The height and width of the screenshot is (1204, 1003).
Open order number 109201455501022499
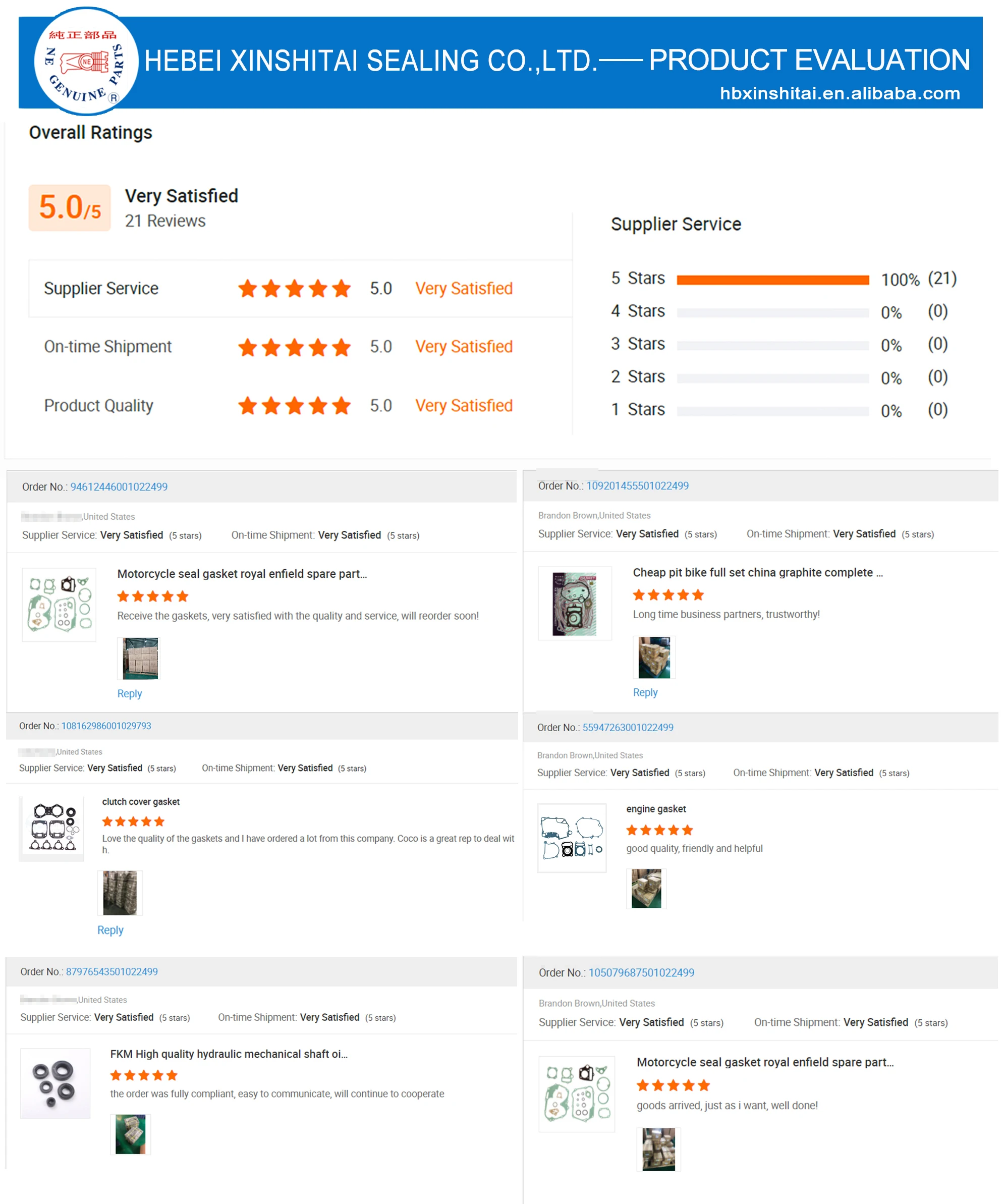[637, 485]
